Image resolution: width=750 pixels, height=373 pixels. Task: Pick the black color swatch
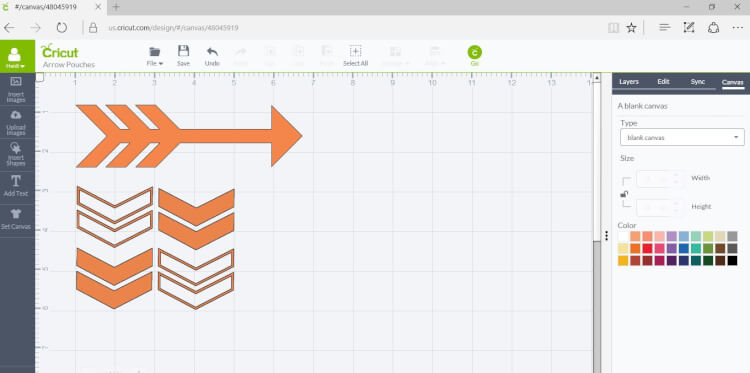pos(732,261)
